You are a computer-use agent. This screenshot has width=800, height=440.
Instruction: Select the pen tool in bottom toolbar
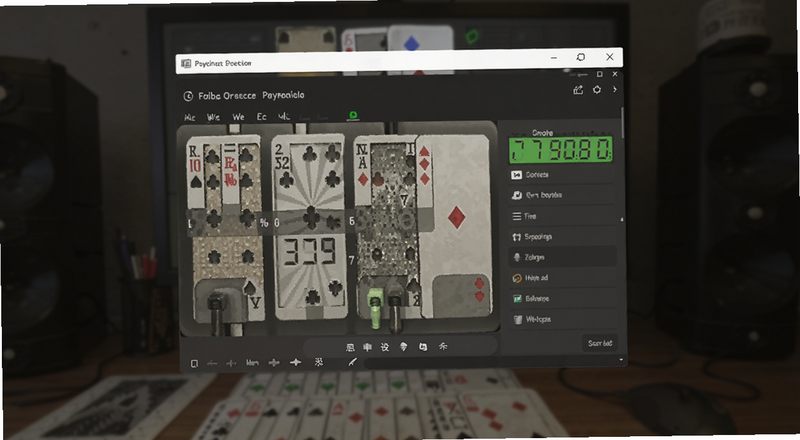(352, 362)
